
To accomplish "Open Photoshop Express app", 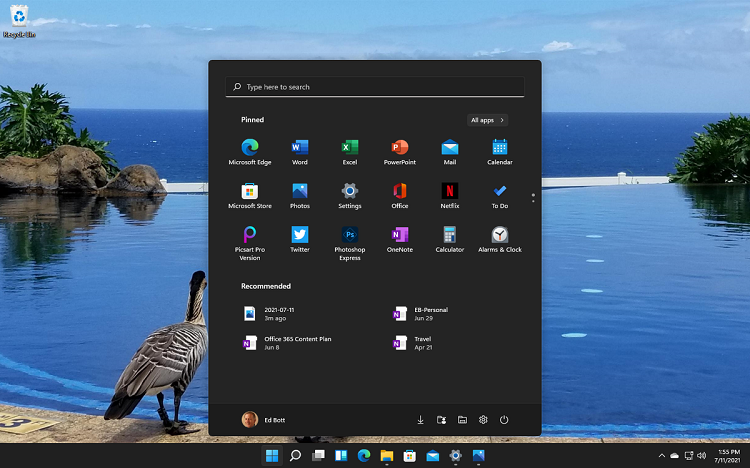I will [350, 236].
